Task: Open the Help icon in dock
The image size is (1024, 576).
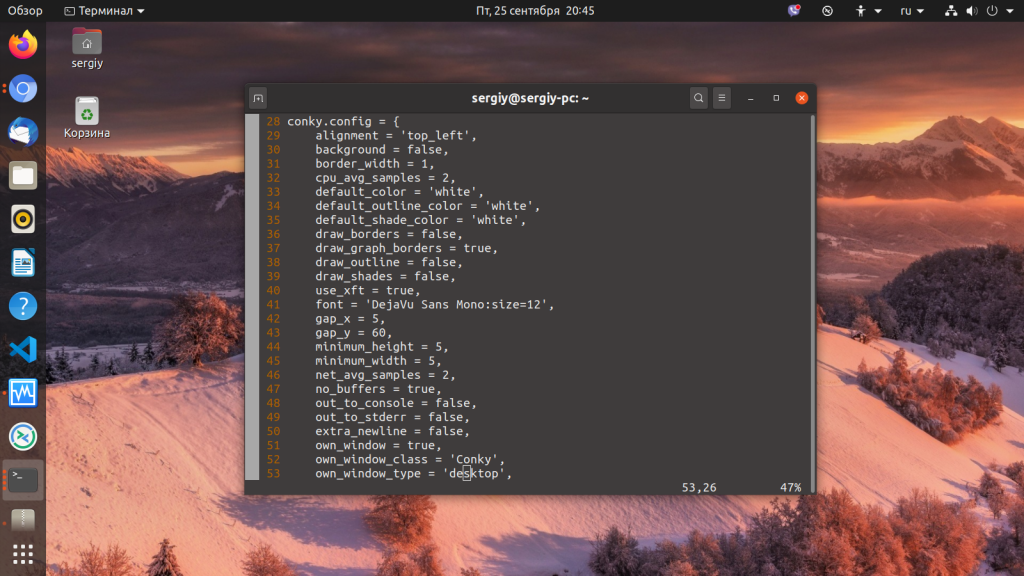Action: pyautogui.click(x=23, y=306)
